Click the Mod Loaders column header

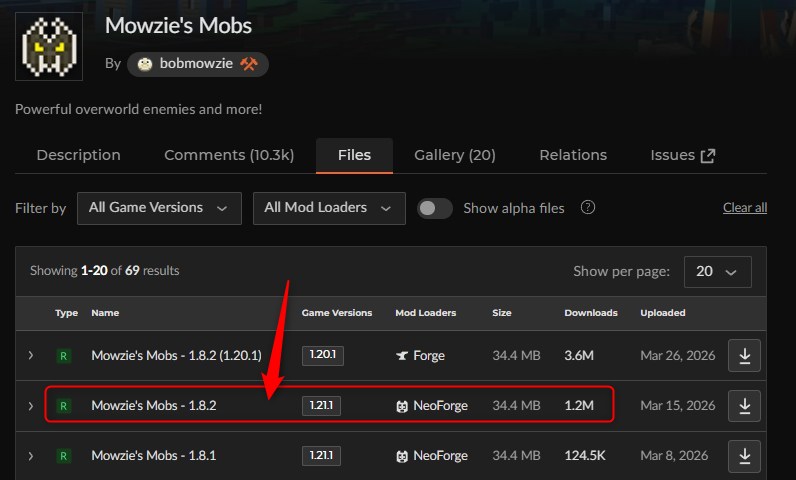425,313
